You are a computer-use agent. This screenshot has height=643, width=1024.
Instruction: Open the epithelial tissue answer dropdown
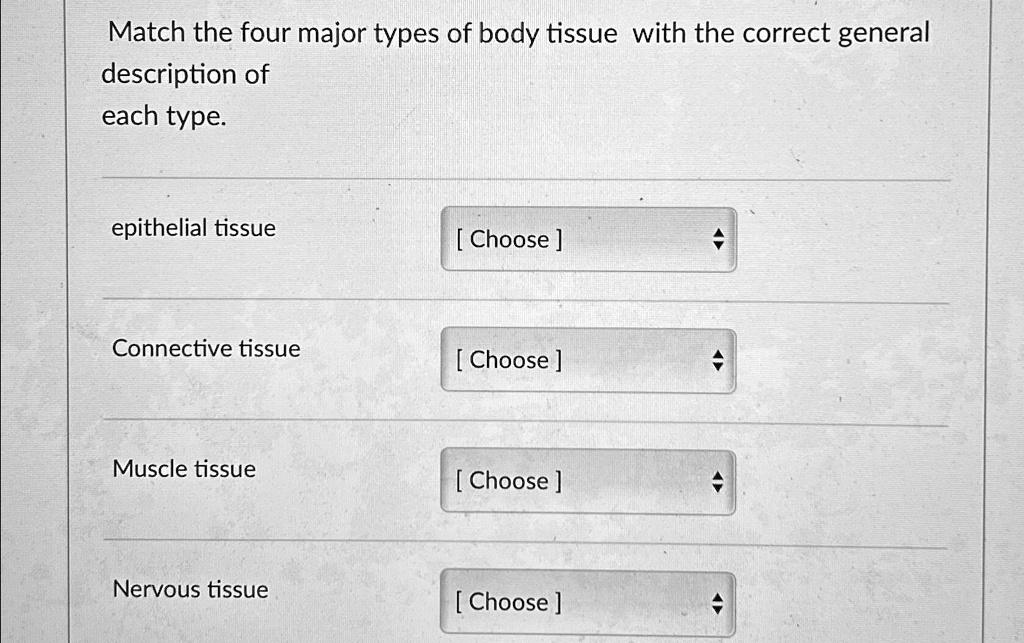(x=587, y=239)
